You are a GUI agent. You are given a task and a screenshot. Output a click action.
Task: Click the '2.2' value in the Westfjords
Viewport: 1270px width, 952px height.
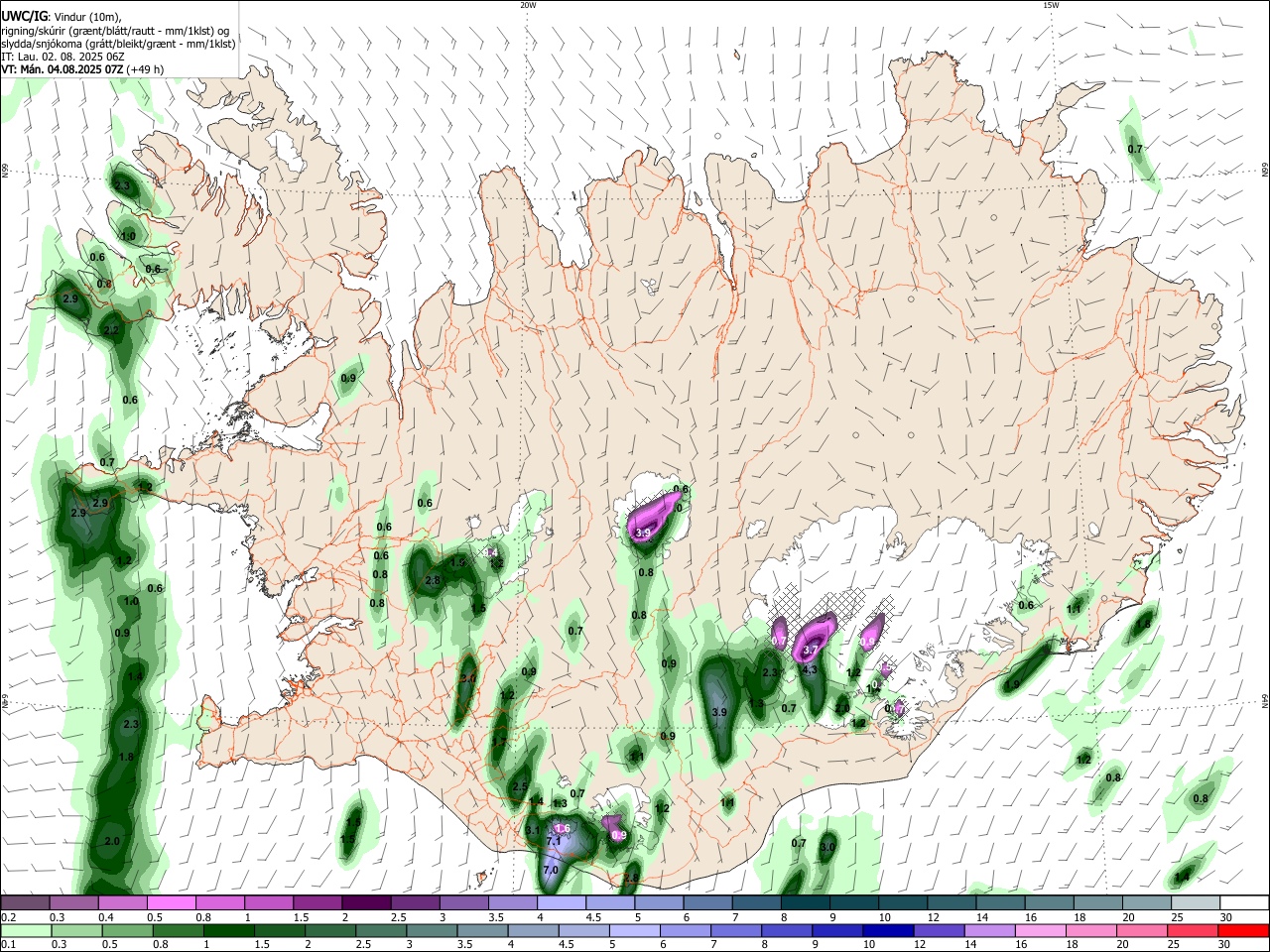111,330
